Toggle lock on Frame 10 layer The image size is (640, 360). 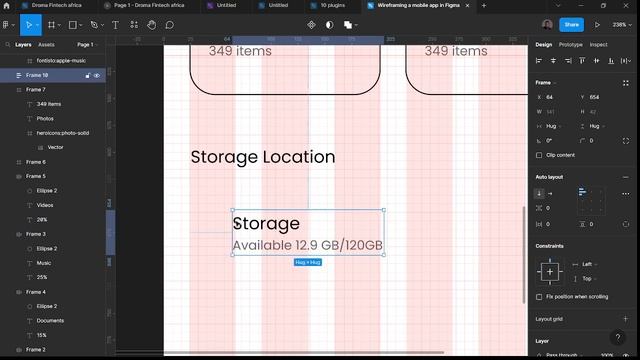[x=87, y=76]
